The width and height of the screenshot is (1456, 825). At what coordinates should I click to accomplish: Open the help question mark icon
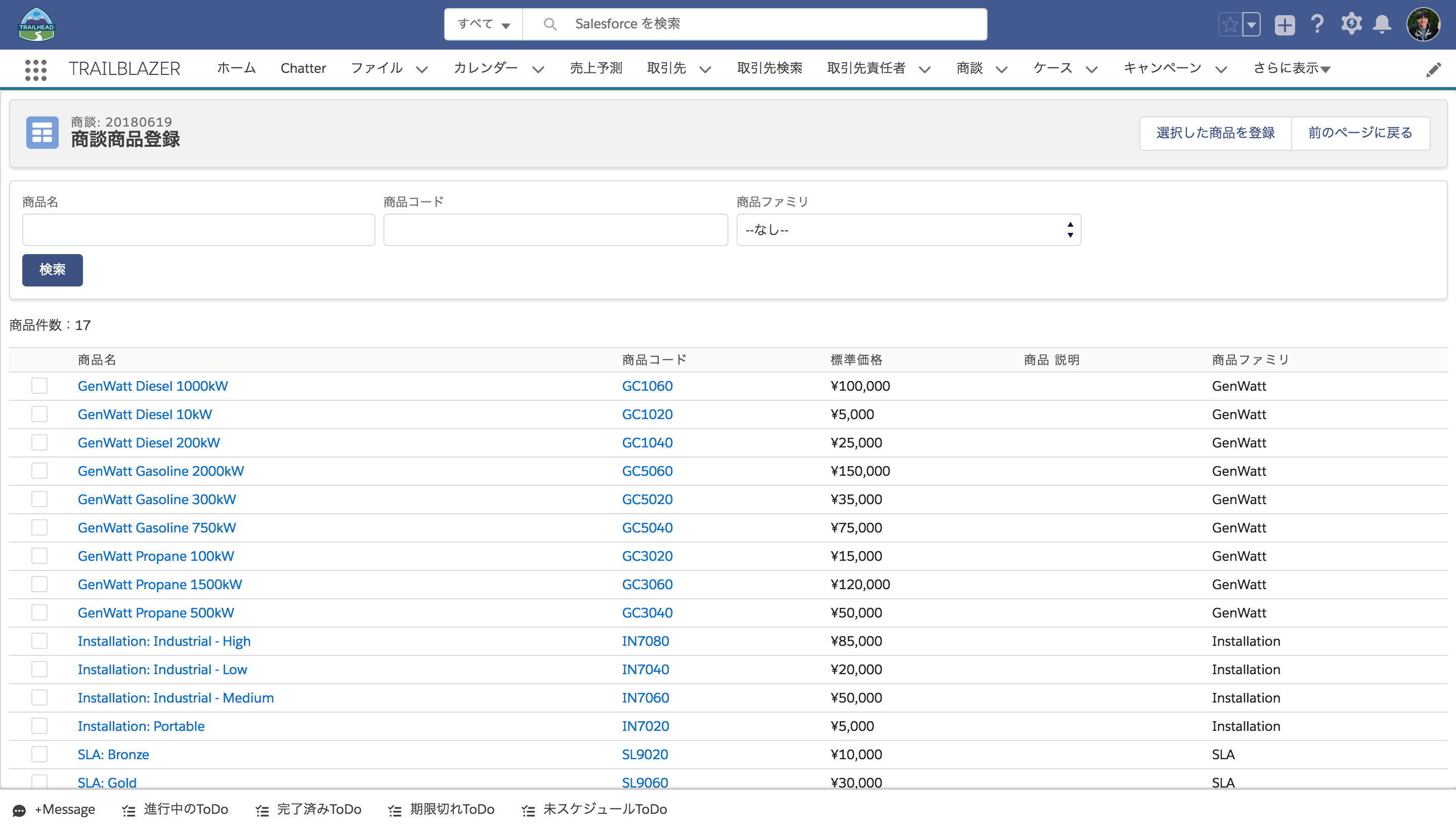click(x=1317, y=24)
